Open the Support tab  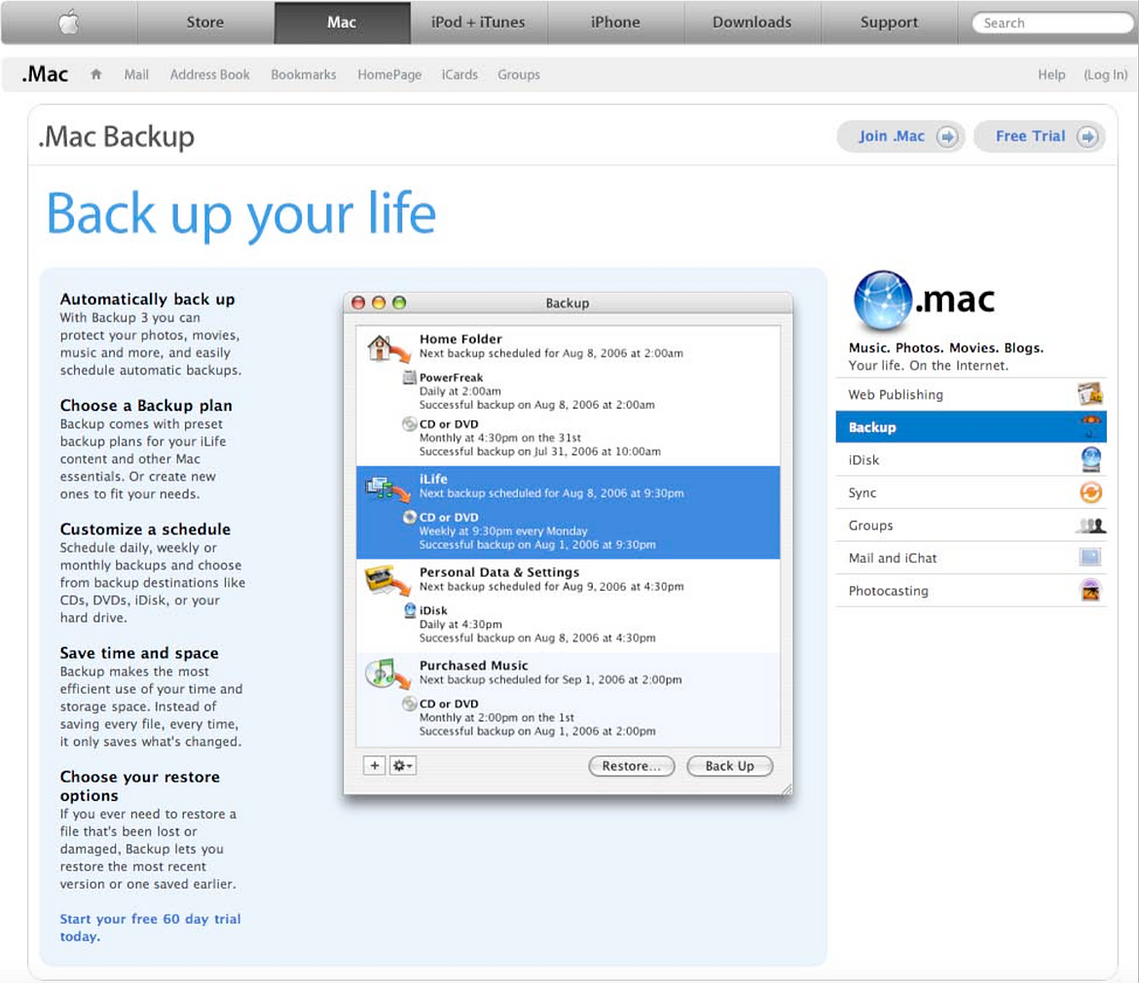889,23
